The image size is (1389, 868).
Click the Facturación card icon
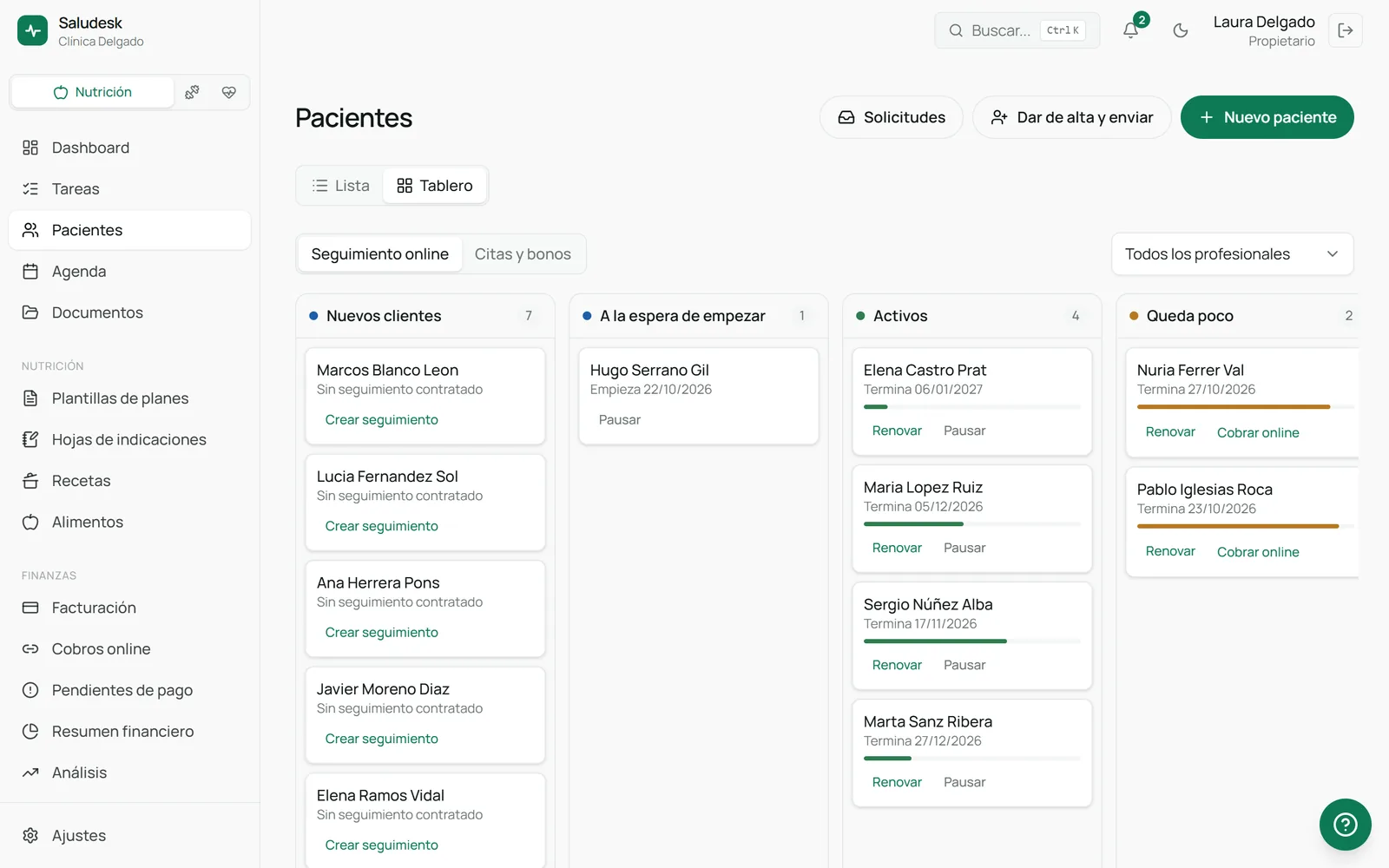click(30, 608)
